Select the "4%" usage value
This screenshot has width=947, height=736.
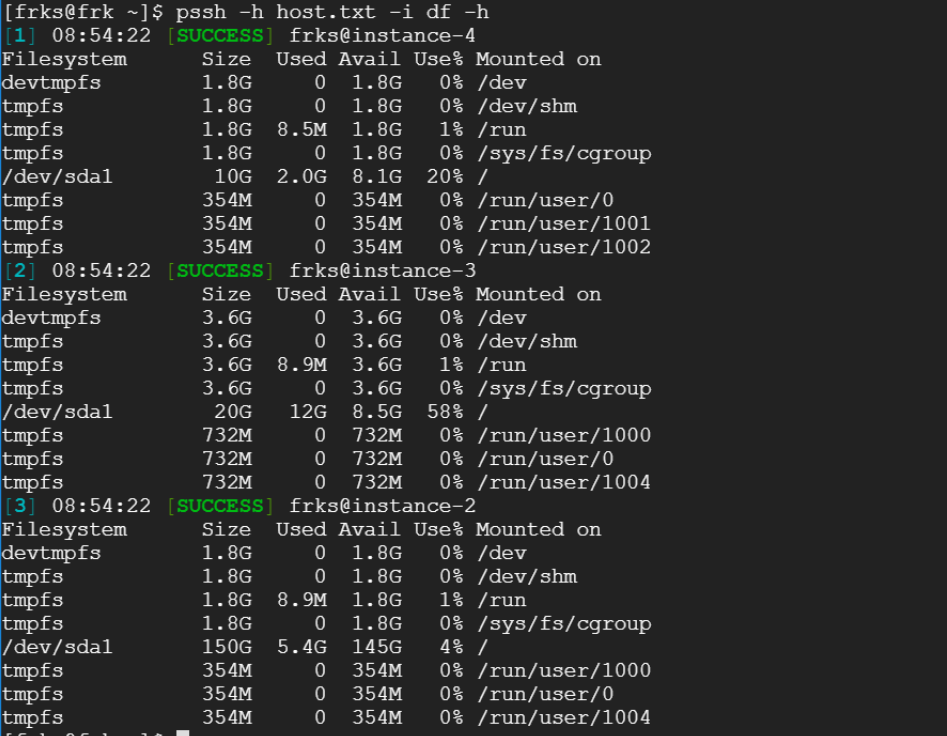click(451, 647)
